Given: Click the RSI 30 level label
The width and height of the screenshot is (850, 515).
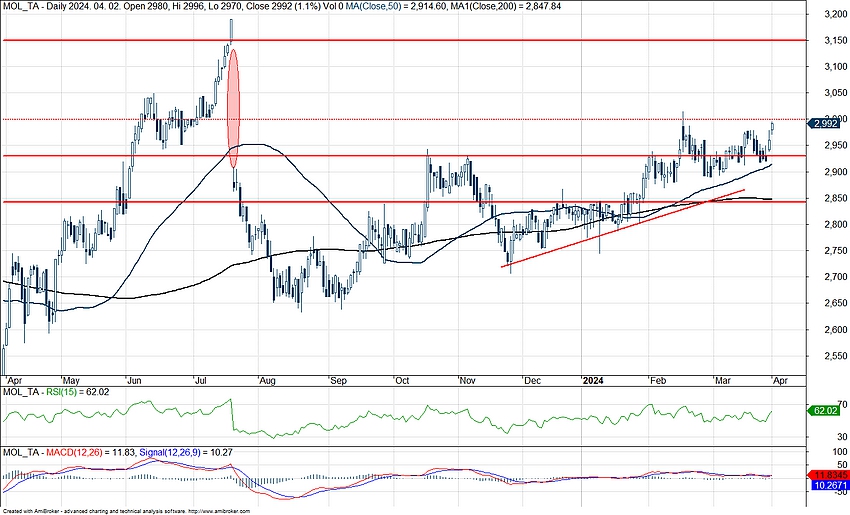Looking at the screenshot, I should (841, 437).
